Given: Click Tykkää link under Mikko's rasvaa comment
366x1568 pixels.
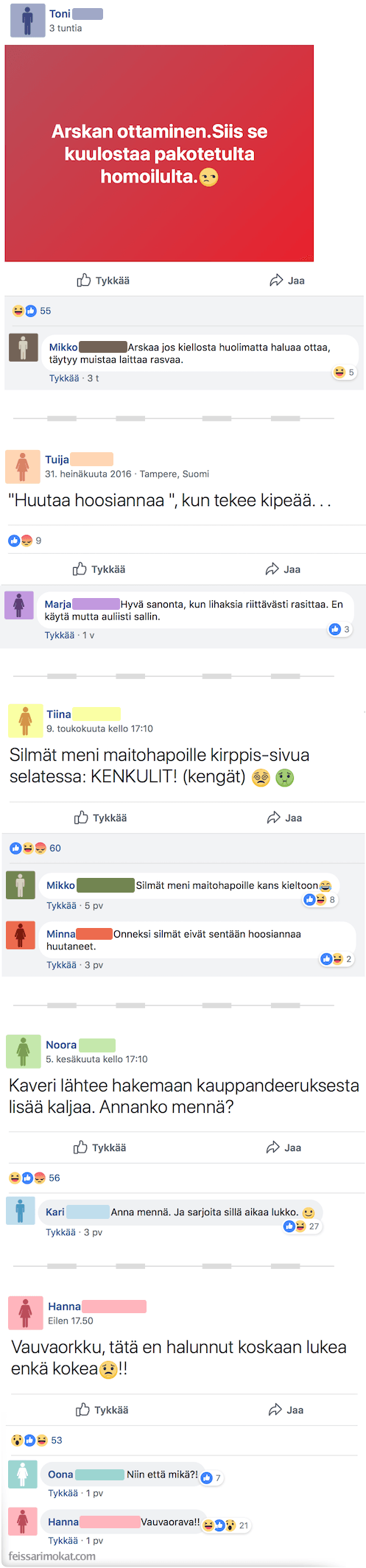Looking at the screenshot, I should 64,378.
